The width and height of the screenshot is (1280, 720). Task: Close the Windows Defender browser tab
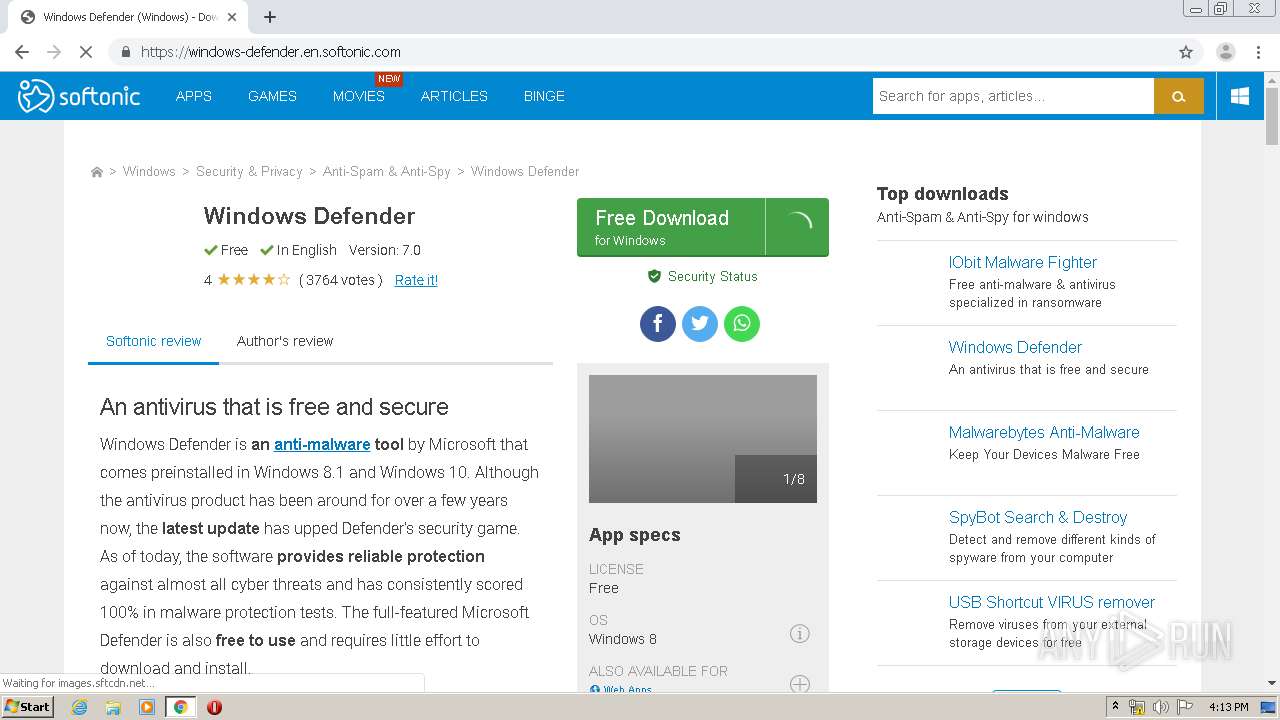pos(232,17)
